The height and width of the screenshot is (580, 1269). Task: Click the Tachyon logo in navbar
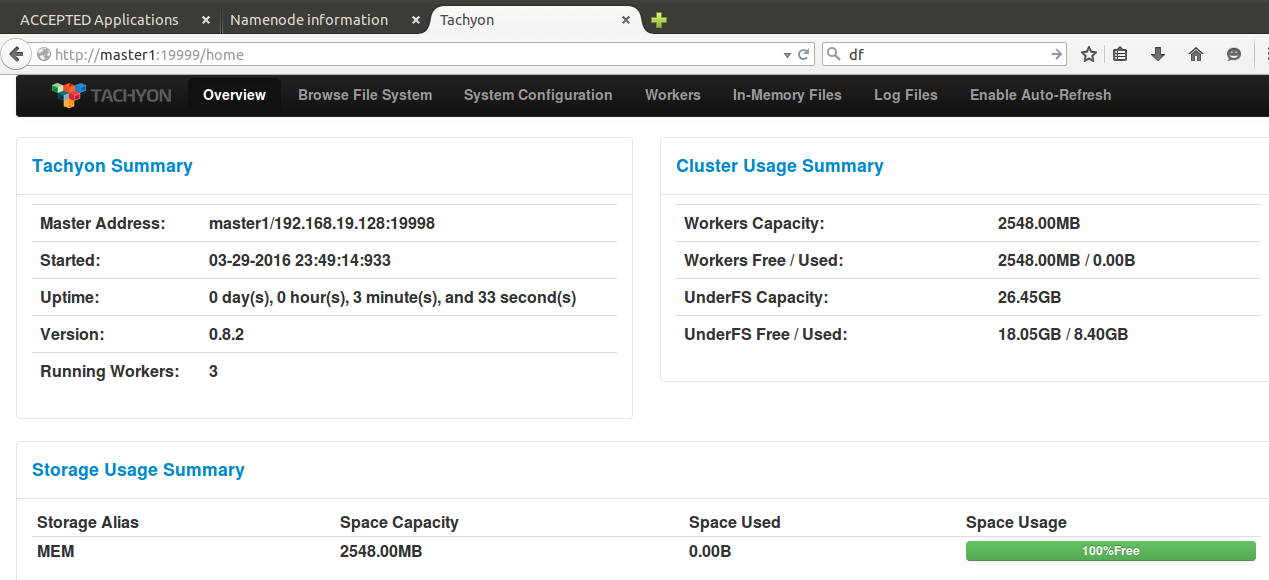pos(111,95)
